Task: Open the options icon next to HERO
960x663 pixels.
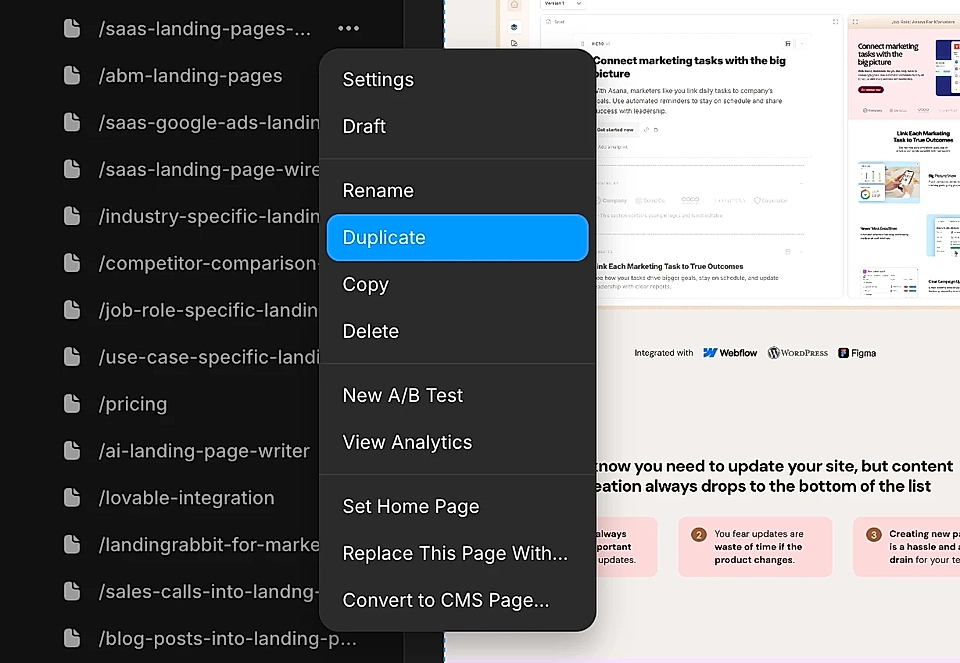Action: (x=609, y=43)
